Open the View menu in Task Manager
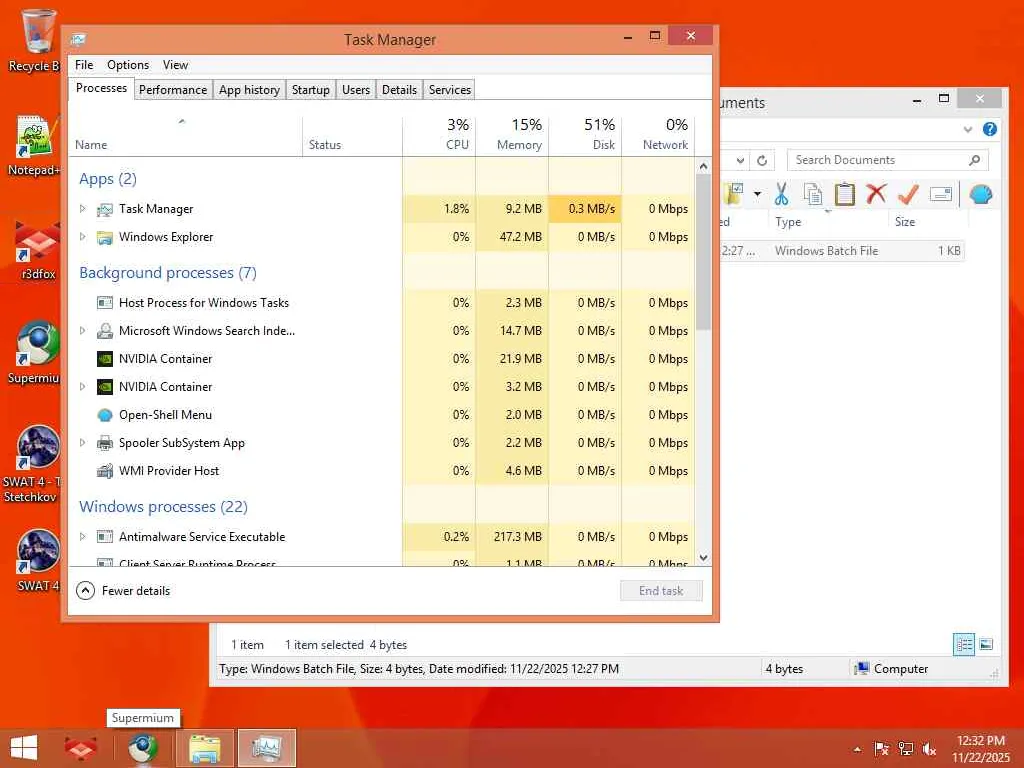Image resolution: width=1024 pixels, height=768 pixels. coord(175,65)
